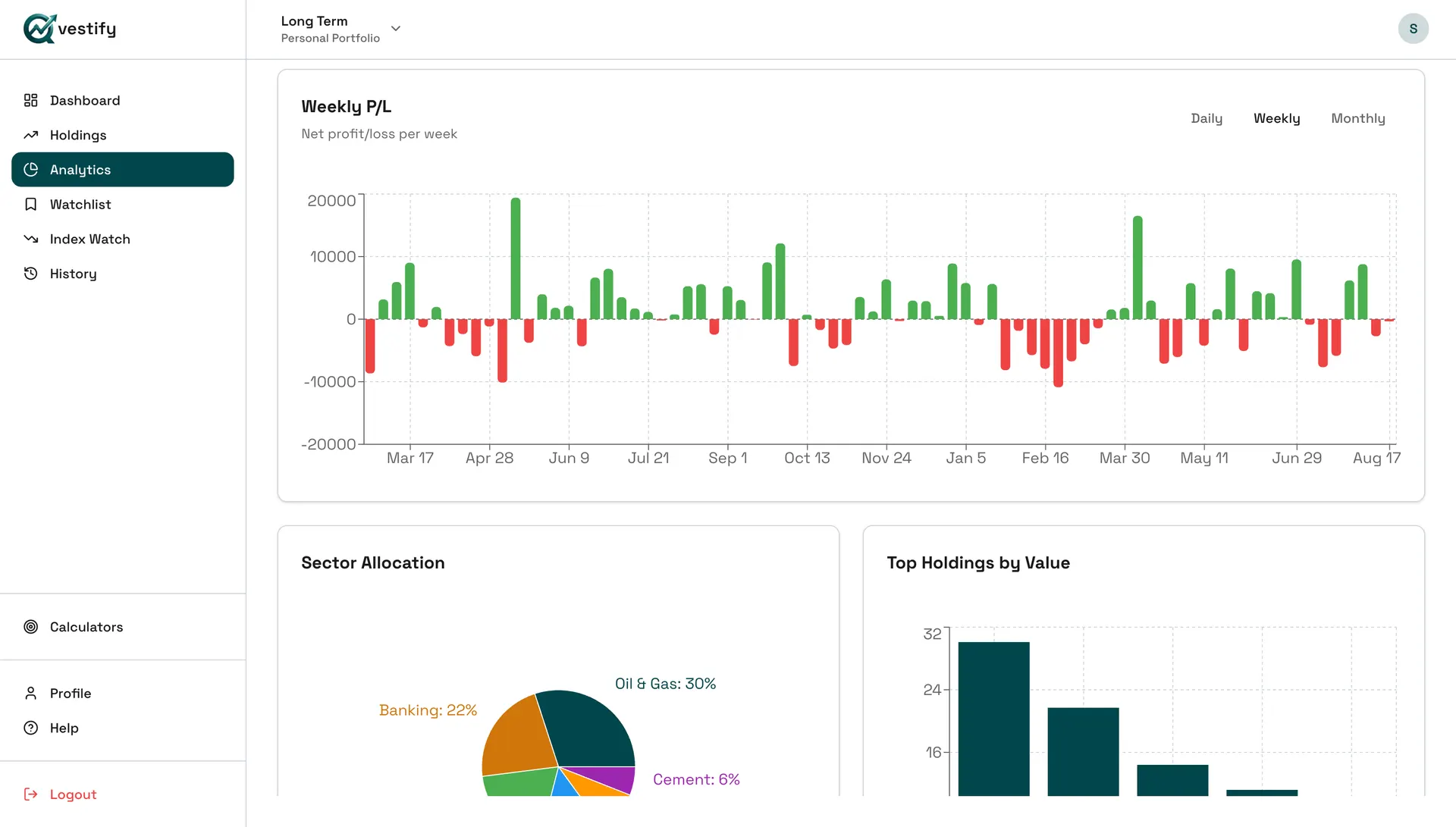Click the 'Sep 1' axis label

[x=727, y=458]
